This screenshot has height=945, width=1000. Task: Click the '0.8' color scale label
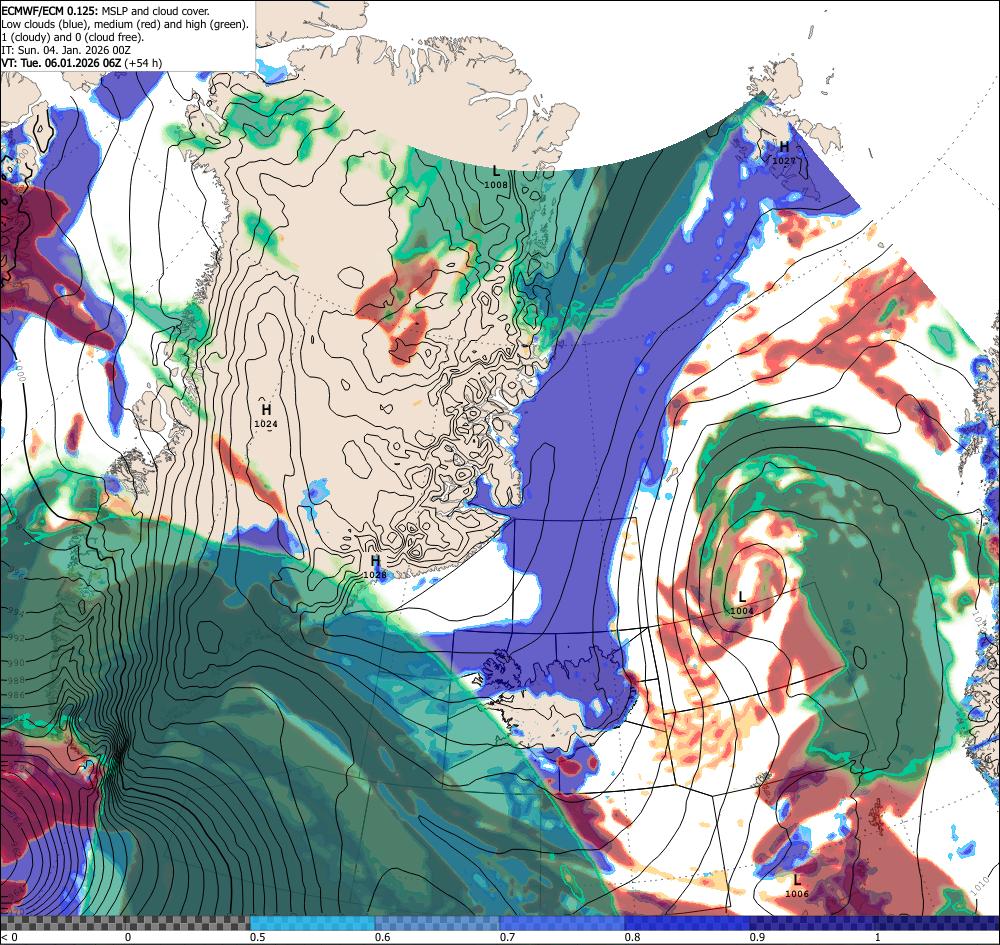[x=632, y=937]
